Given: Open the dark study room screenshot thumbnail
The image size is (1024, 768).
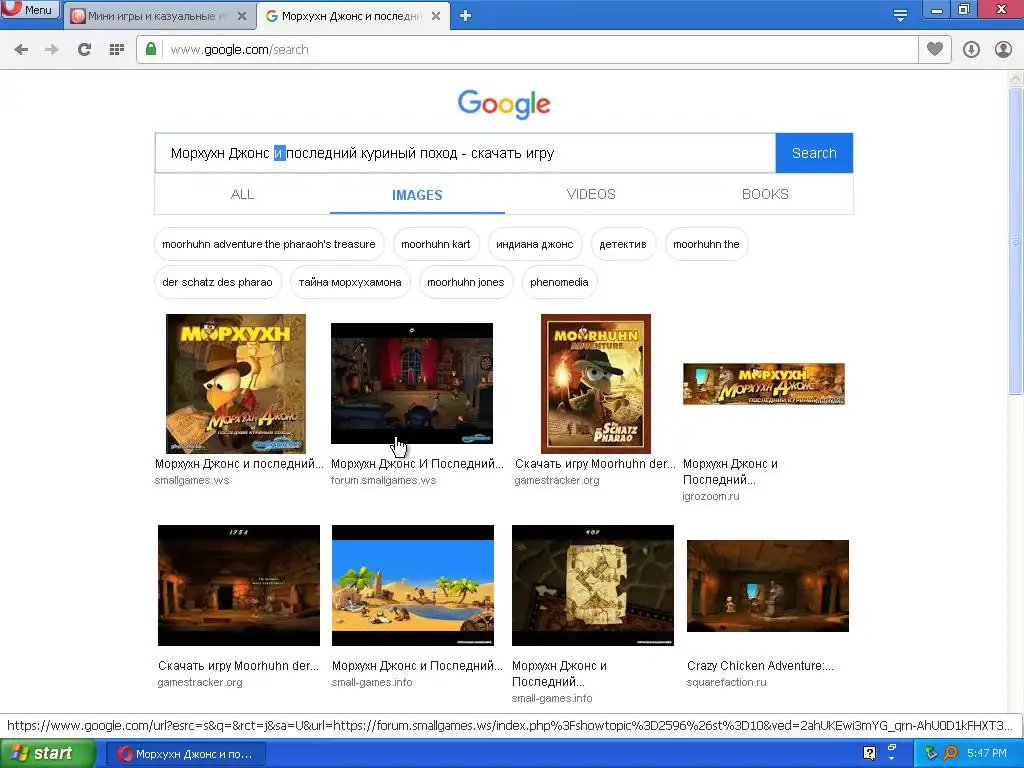Looking at the screenshot, I should pyautogui.click(x=412, y=383).
